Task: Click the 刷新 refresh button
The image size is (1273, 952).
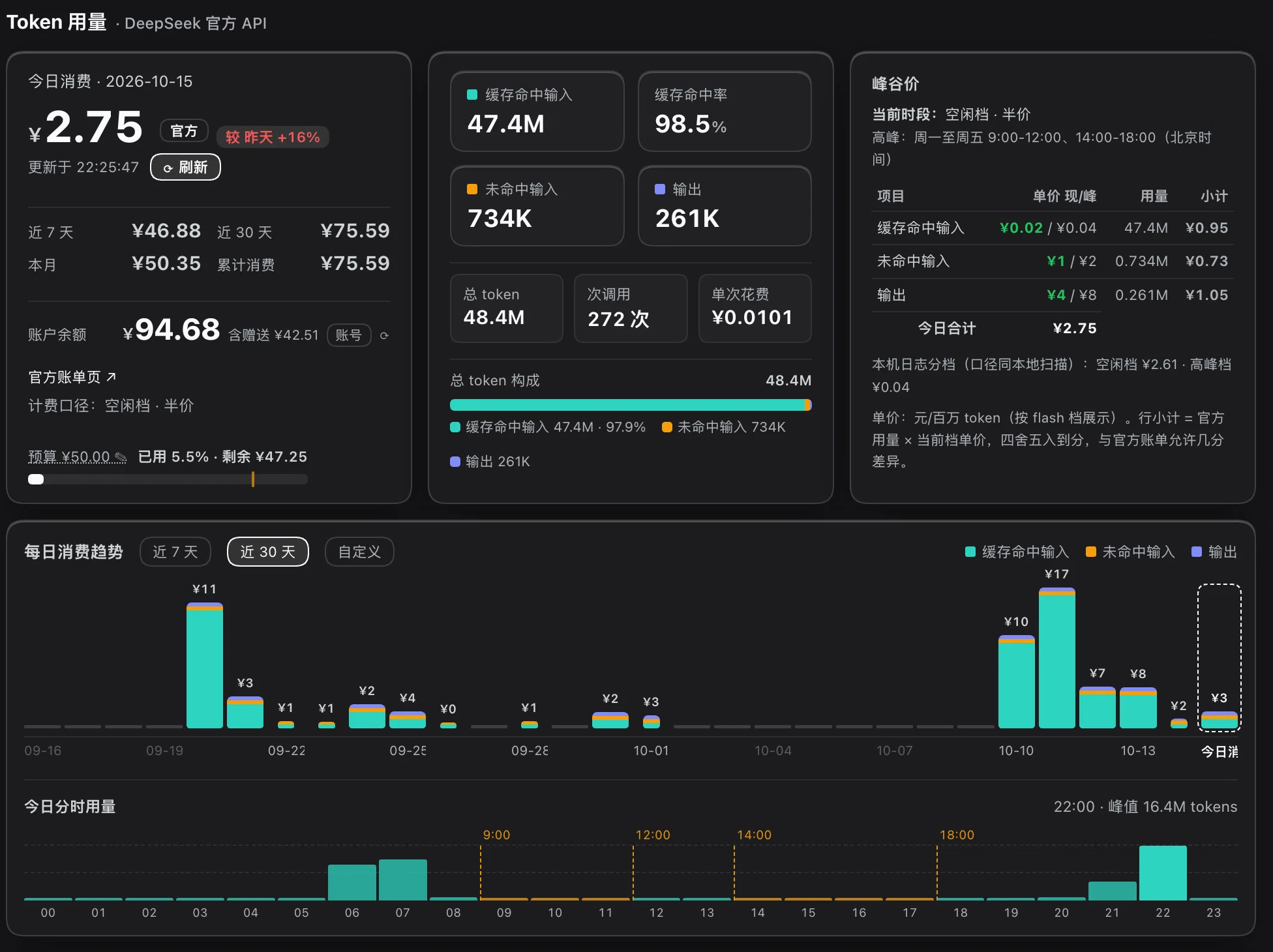Action: click(x=185, y=168)
